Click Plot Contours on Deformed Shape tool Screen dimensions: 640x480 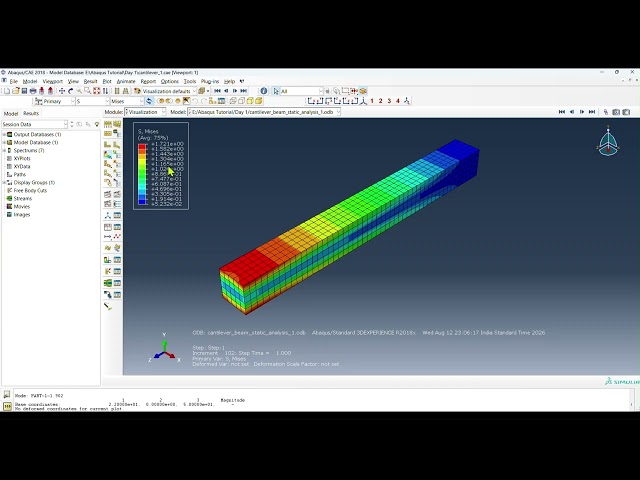108,155
